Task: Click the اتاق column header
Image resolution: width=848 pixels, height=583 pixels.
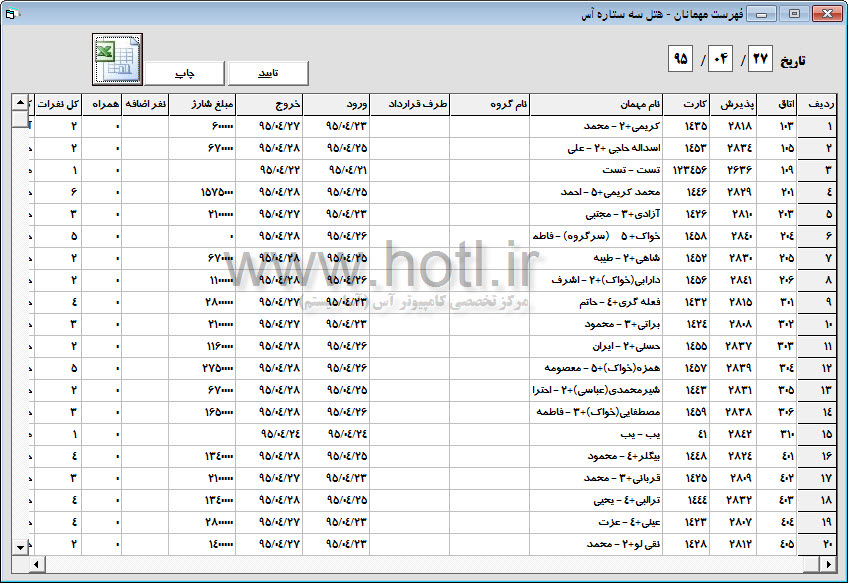Action: (777, 104)
